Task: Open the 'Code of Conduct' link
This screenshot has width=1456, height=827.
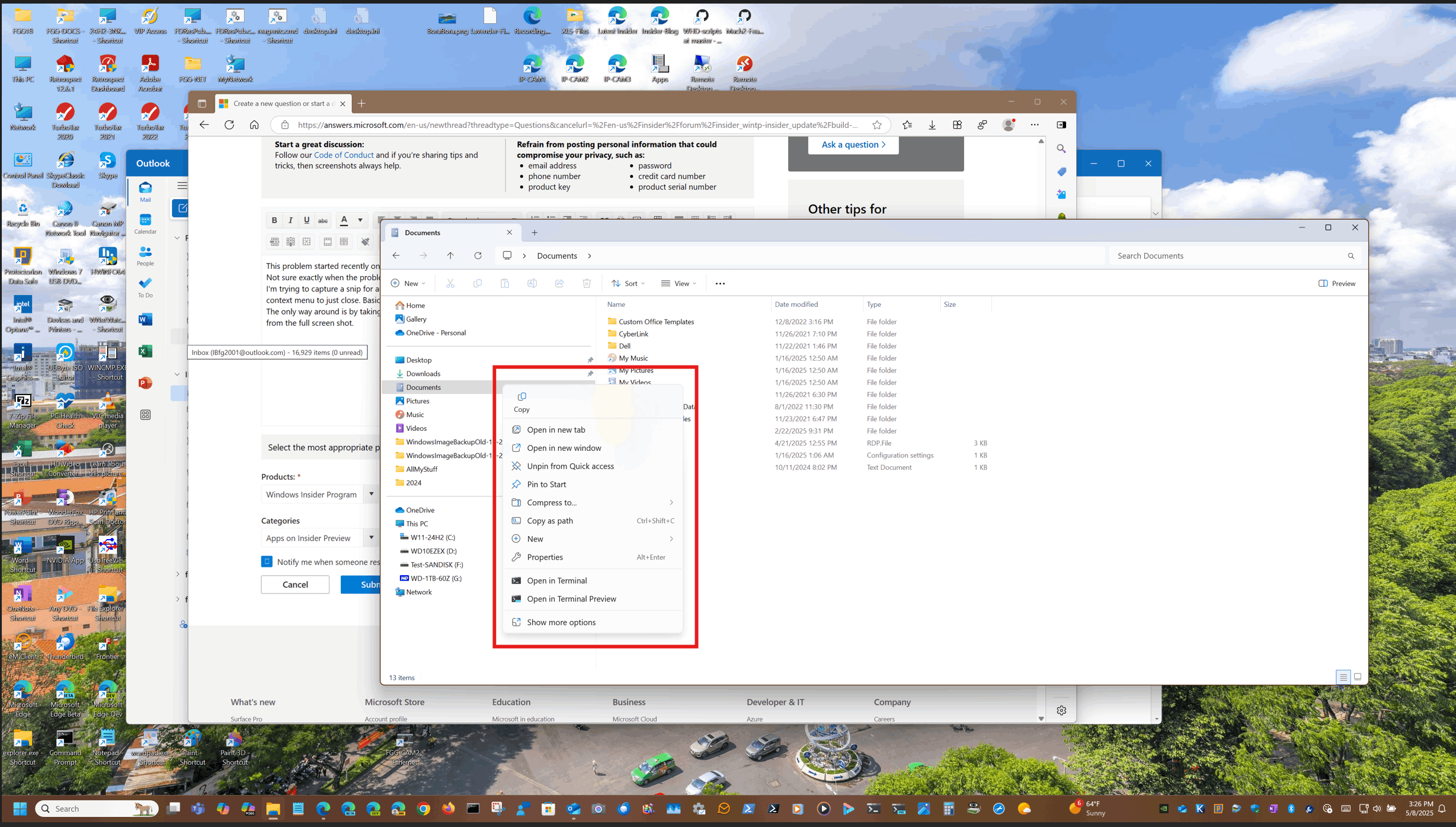Action: coord(344,155)
